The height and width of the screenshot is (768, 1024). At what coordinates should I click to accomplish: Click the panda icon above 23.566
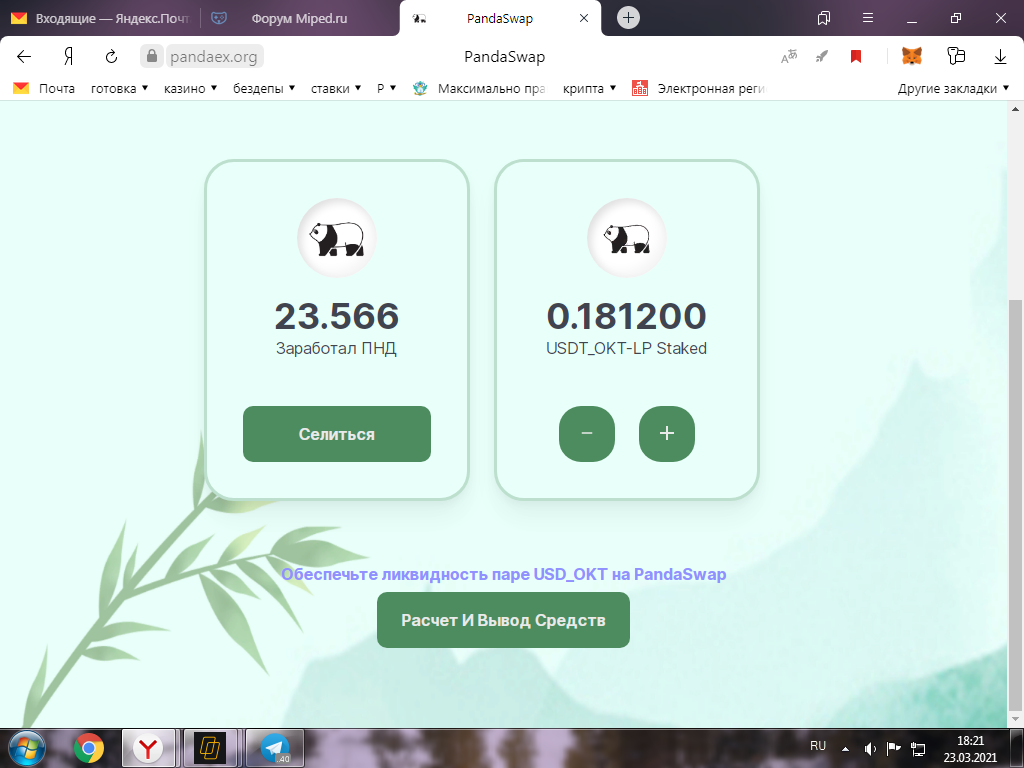pyautogui.click(x=337, y=238)
